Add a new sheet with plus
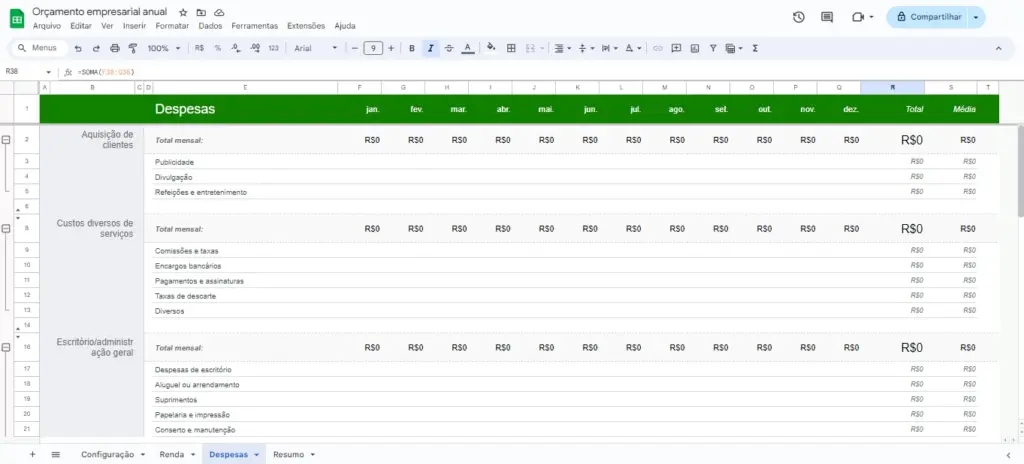1024x464 pixels. [x=32, y=454]
